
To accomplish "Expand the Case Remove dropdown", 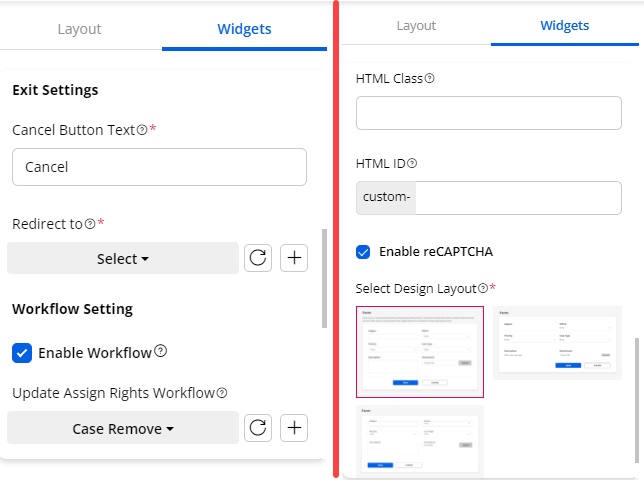I will (123, 428).
